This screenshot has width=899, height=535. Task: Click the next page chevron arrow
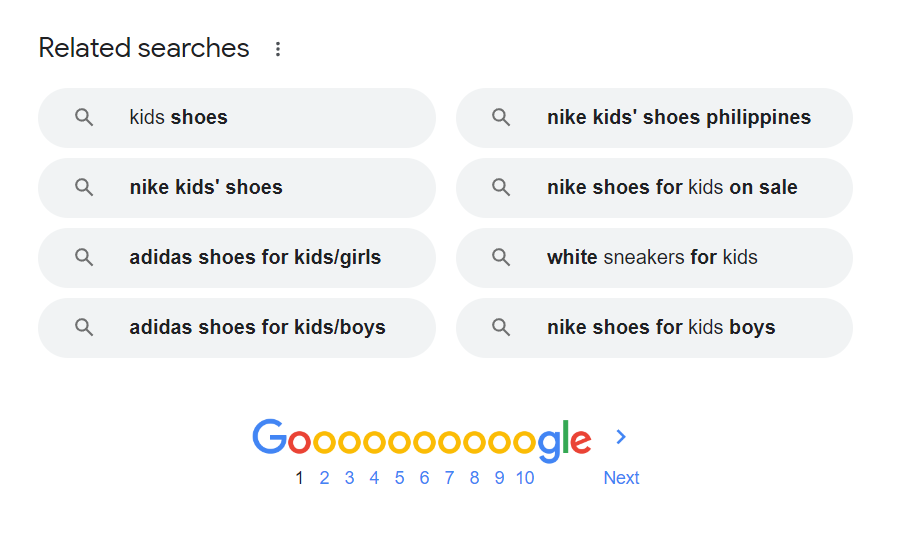tap(621, 437)
